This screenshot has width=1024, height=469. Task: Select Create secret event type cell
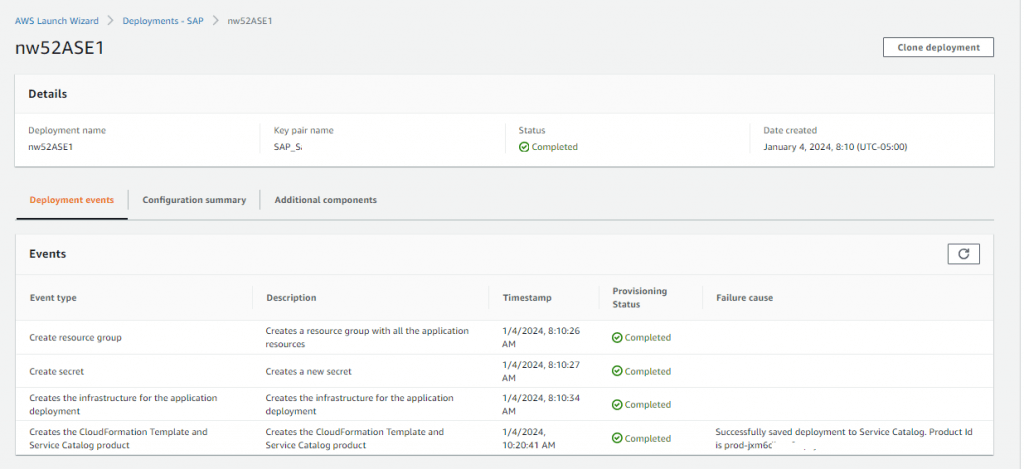pyautogui.click(x=57, y=371)
